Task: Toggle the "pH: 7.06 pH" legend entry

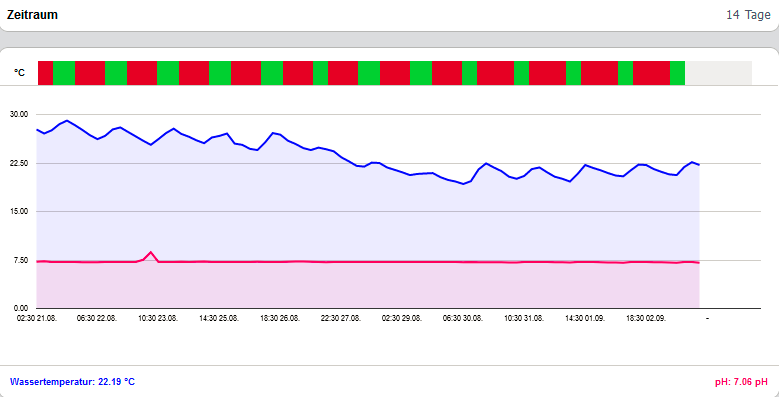Action: [741, 382]
